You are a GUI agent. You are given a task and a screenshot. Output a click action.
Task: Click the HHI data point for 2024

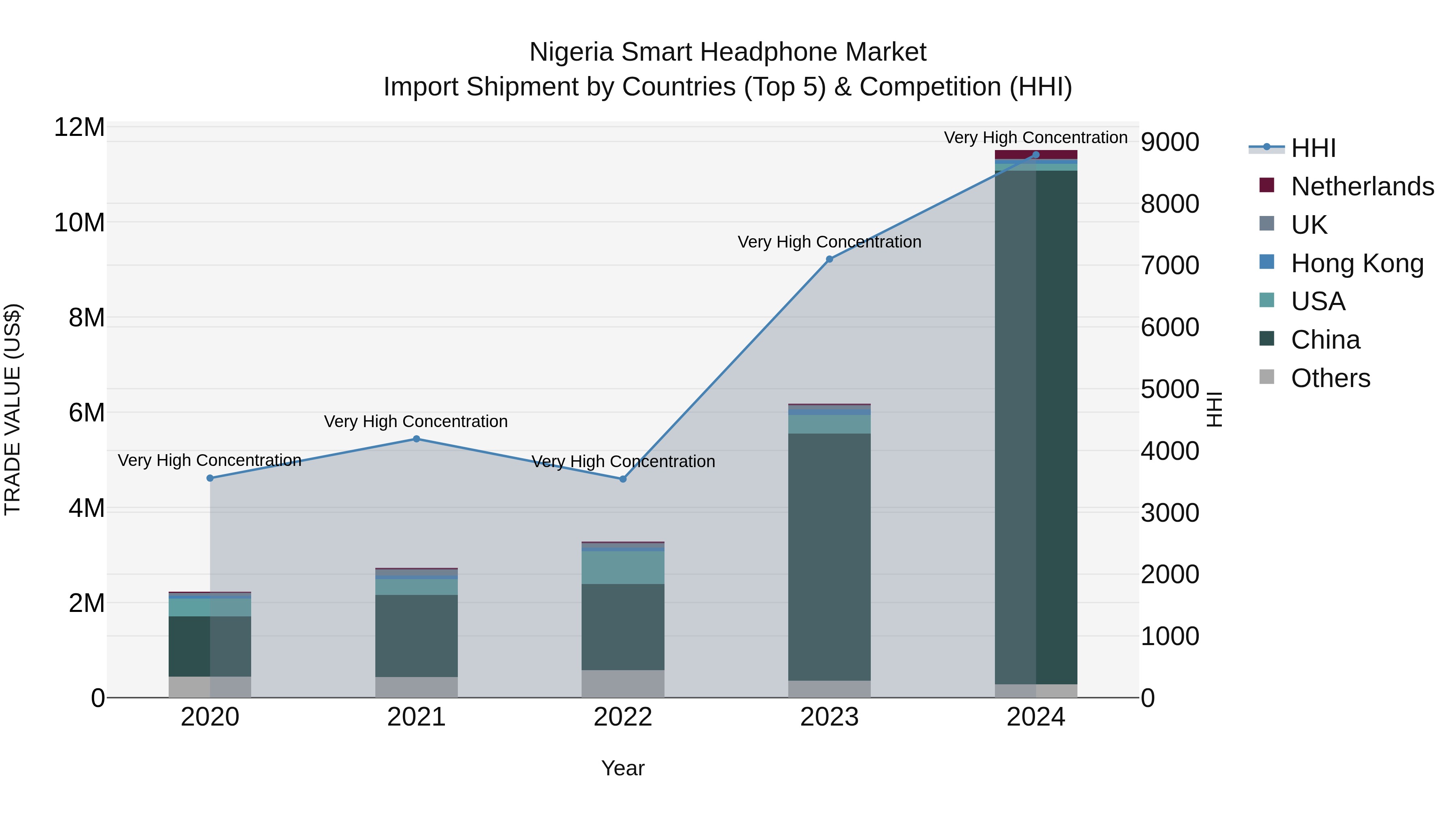[1035, 155]
